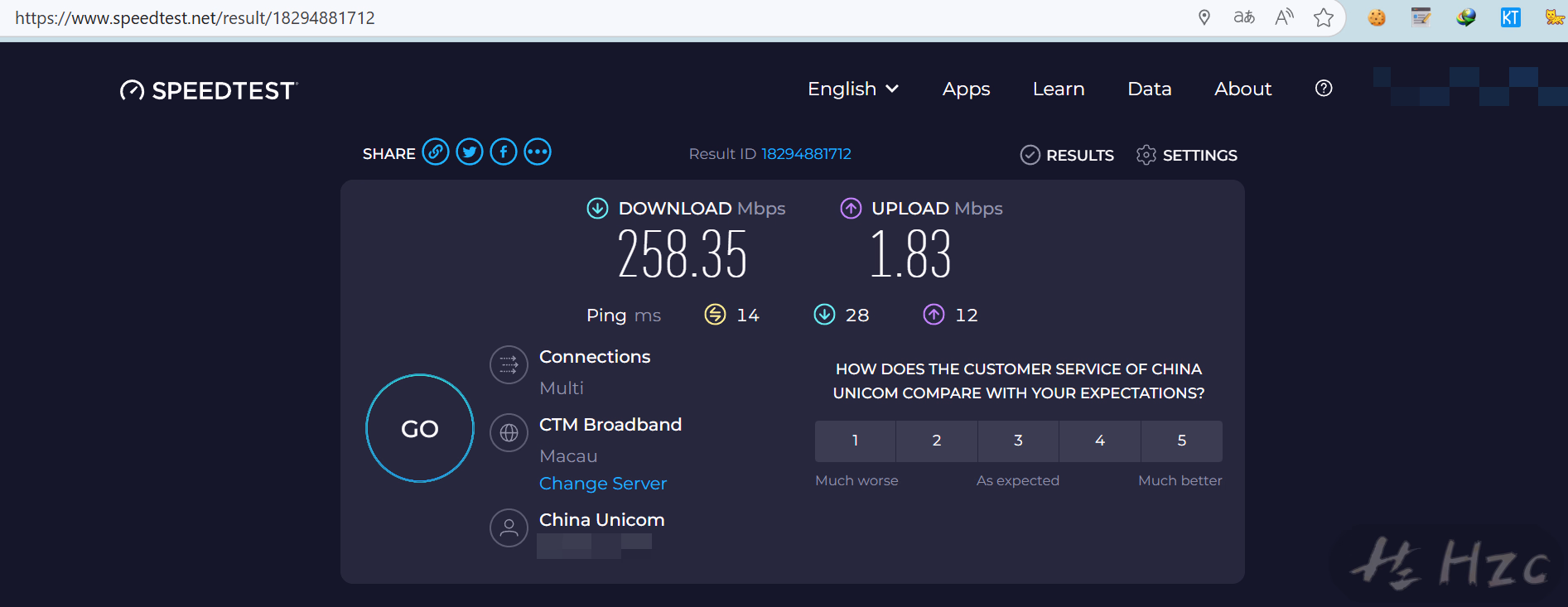Click the browser address bar URL

click(195, 18)
